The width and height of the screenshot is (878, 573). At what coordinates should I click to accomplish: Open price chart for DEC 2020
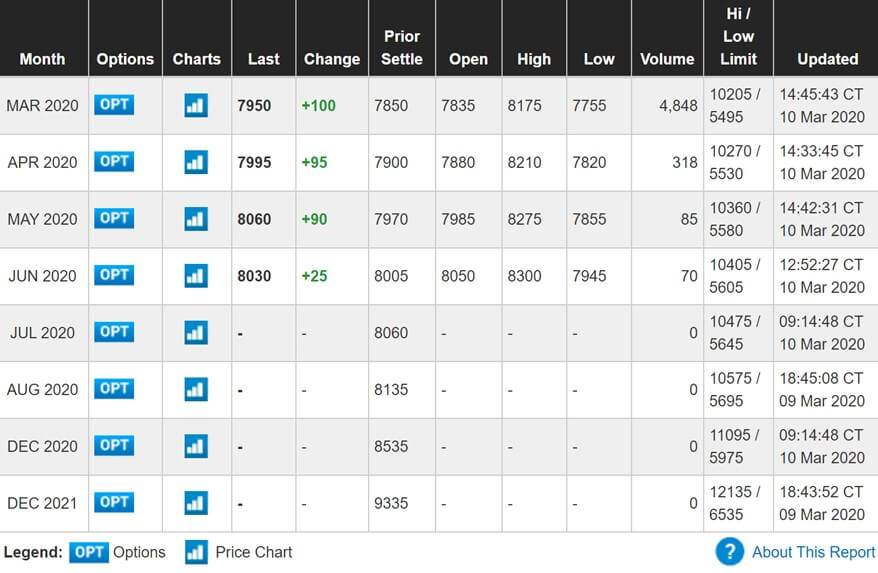pos(196,446)
